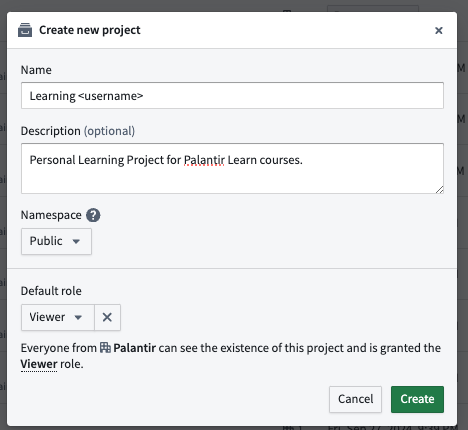Image resolution: width=468 pixels, height=430 pixels.
Task: Click the Default role label text
Action: point(51,291)
